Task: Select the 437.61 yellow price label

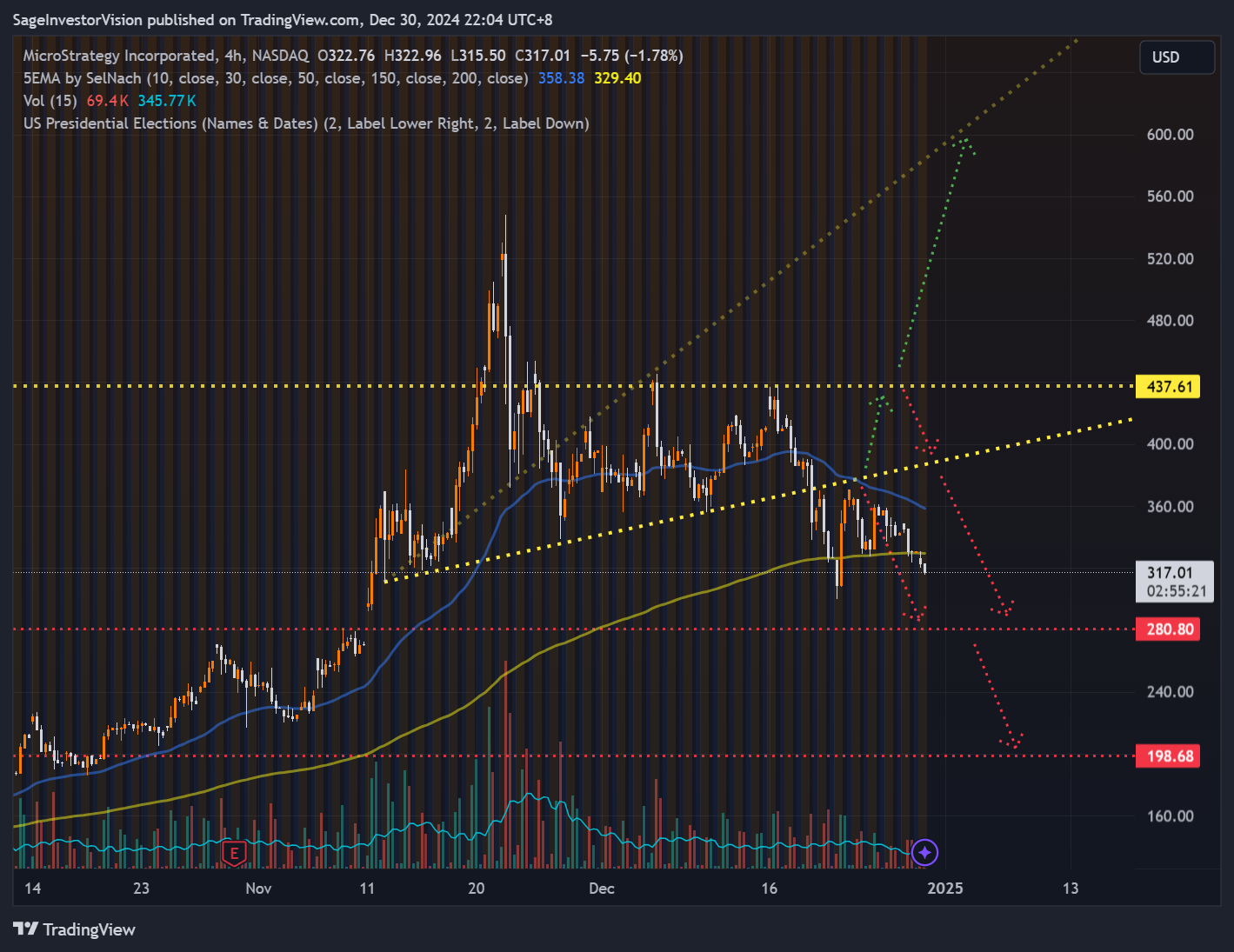Action: pyautogui.click(x=1168, y=386)
